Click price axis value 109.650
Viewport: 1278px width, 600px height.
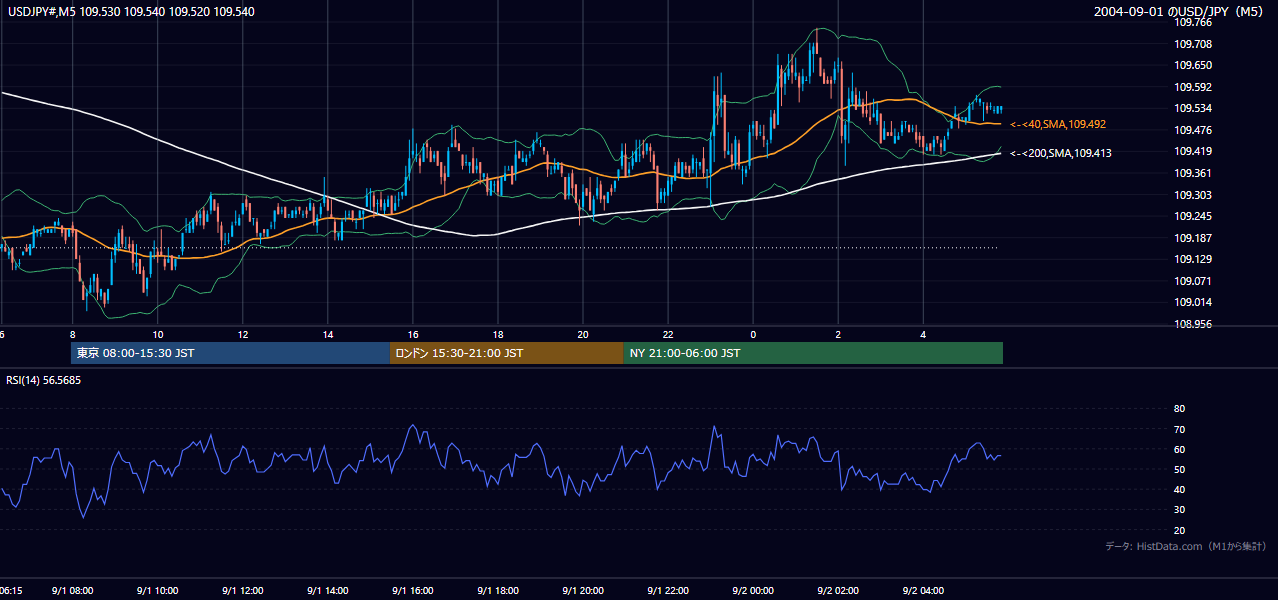(1193, 65)
